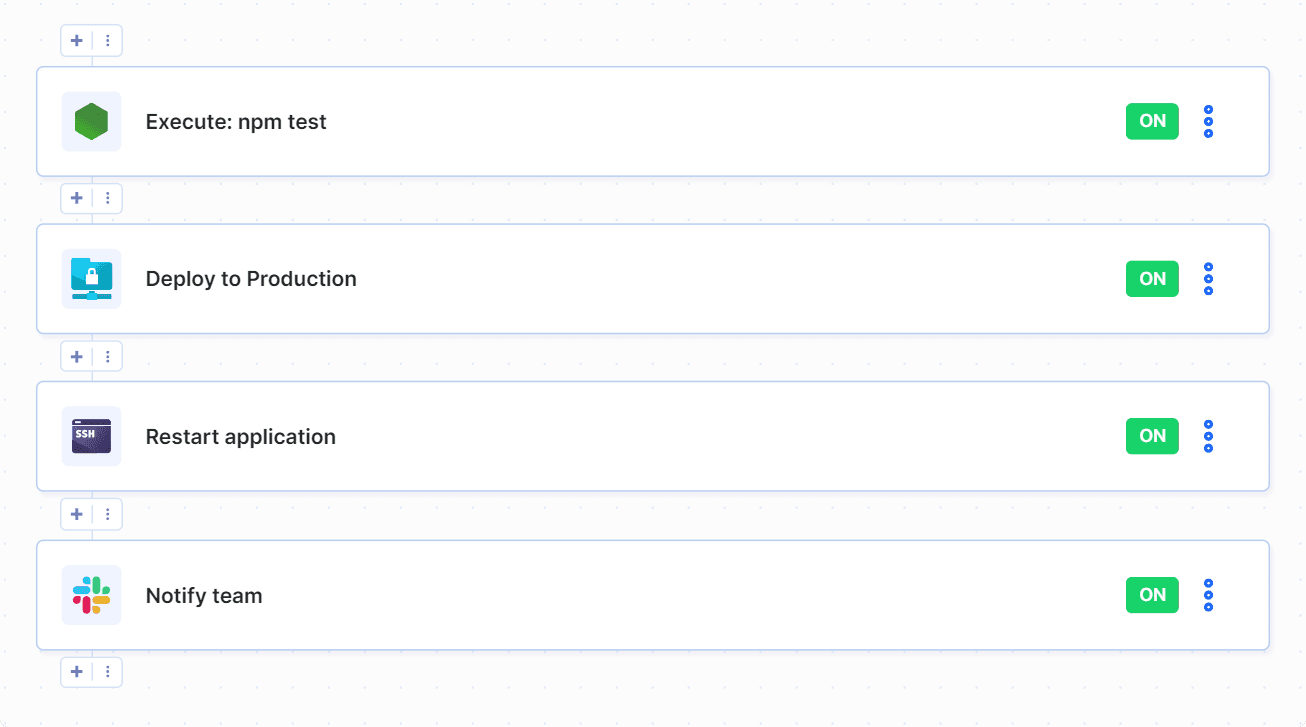Disable the Deploy to Production toggle
Screen dimensions: 1306x727
(x=1151, y=279)
